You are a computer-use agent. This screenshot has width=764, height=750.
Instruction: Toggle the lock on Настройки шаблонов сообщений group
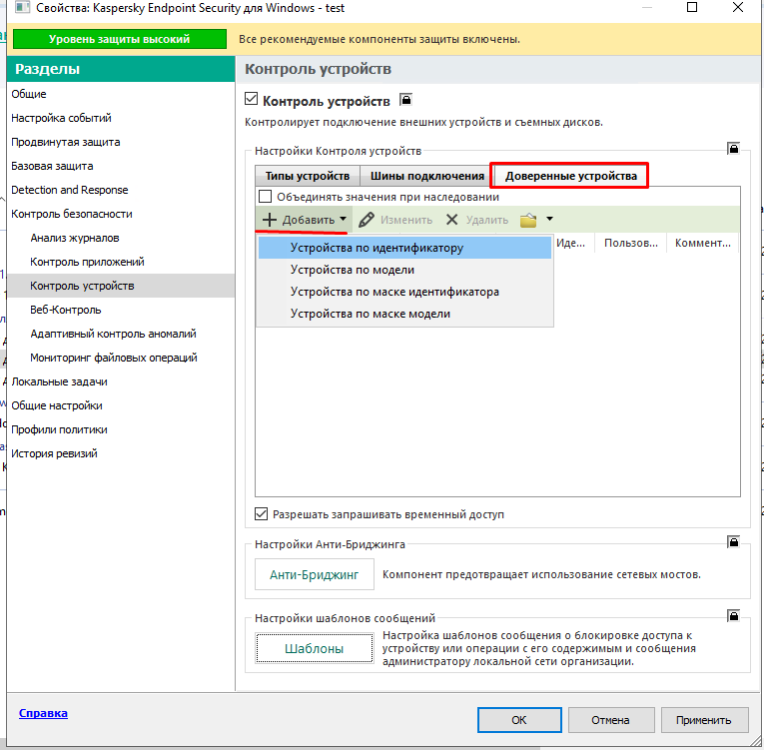tap(733, 615)
